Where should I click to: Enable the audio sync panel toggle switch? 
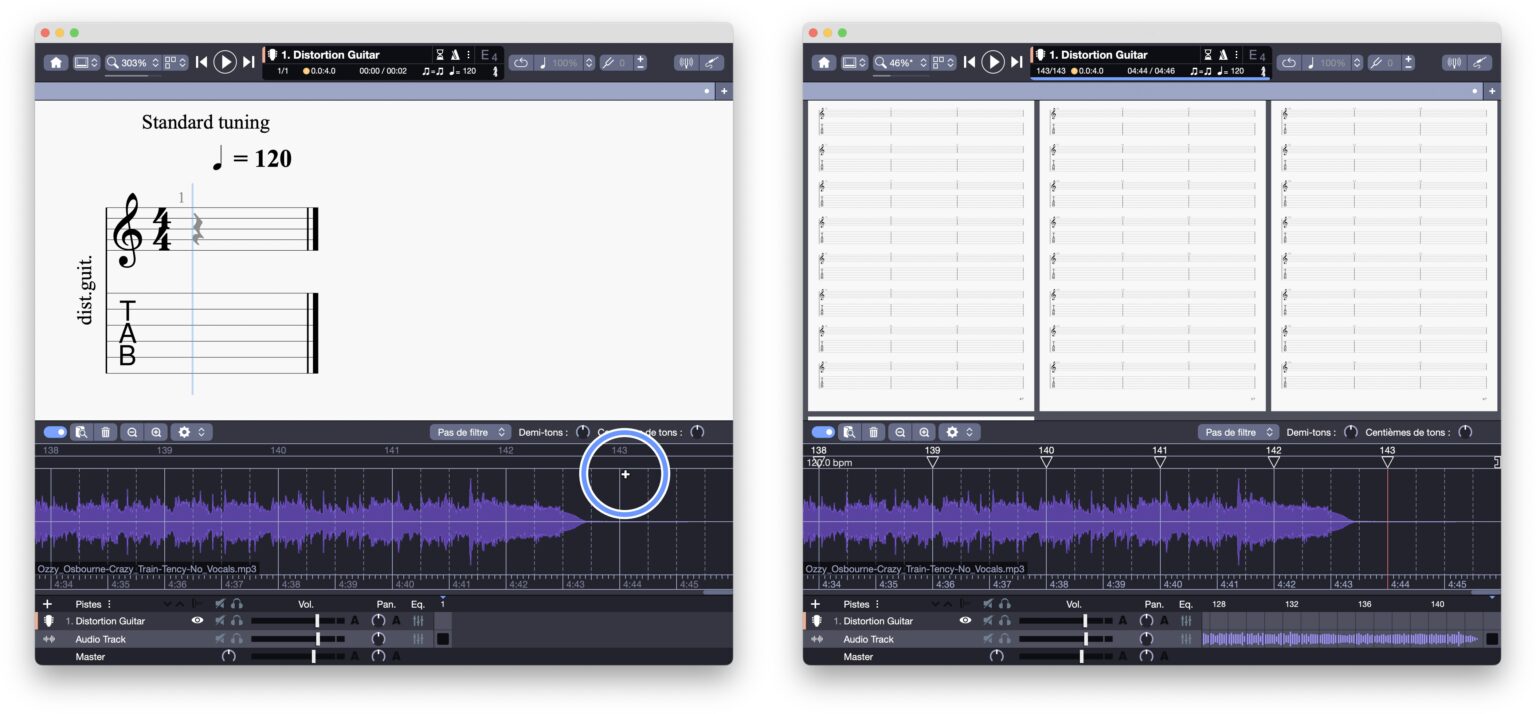[x=58, y=431]
